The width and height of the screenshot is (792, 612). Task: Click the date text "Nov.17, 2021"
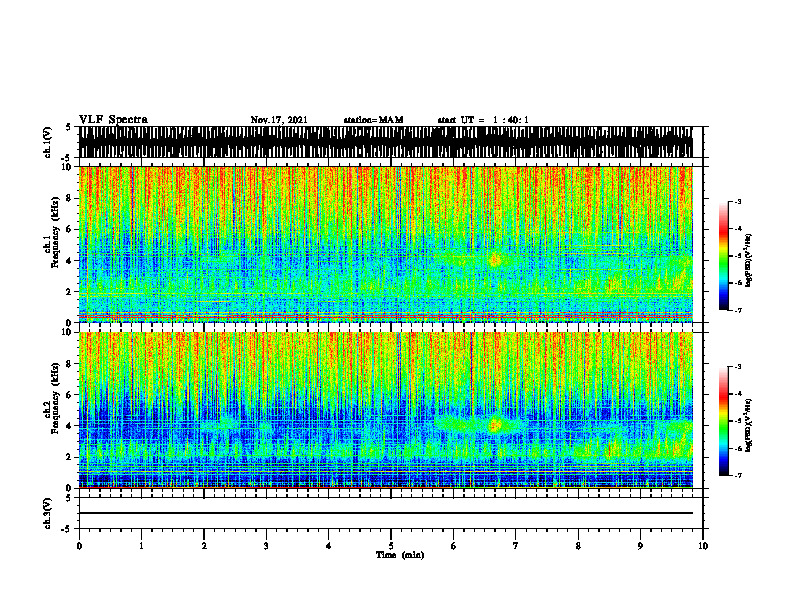[279, 120]
